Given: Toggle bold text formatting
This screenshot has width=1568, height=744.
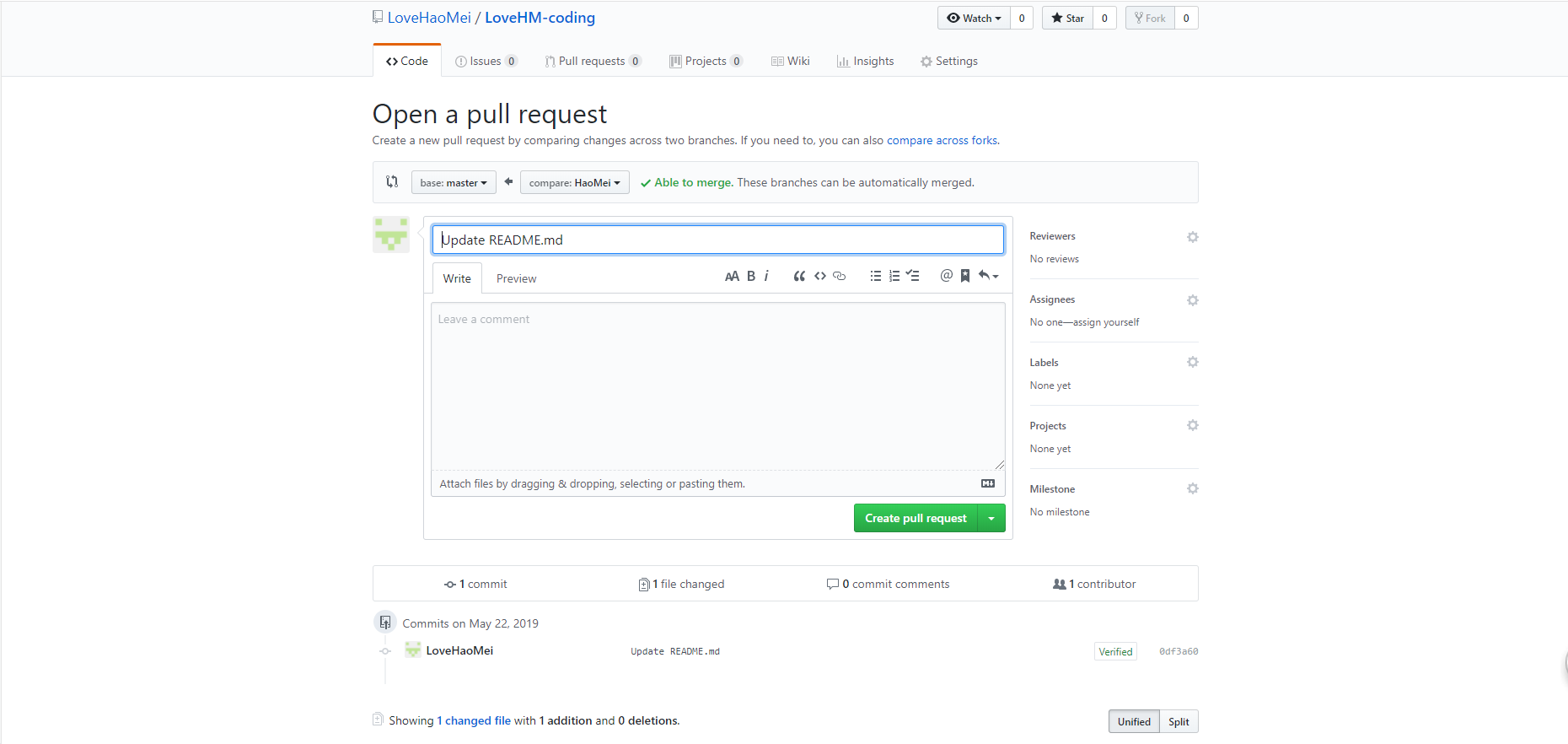Looking at the screenshot, I should point(751,276).
